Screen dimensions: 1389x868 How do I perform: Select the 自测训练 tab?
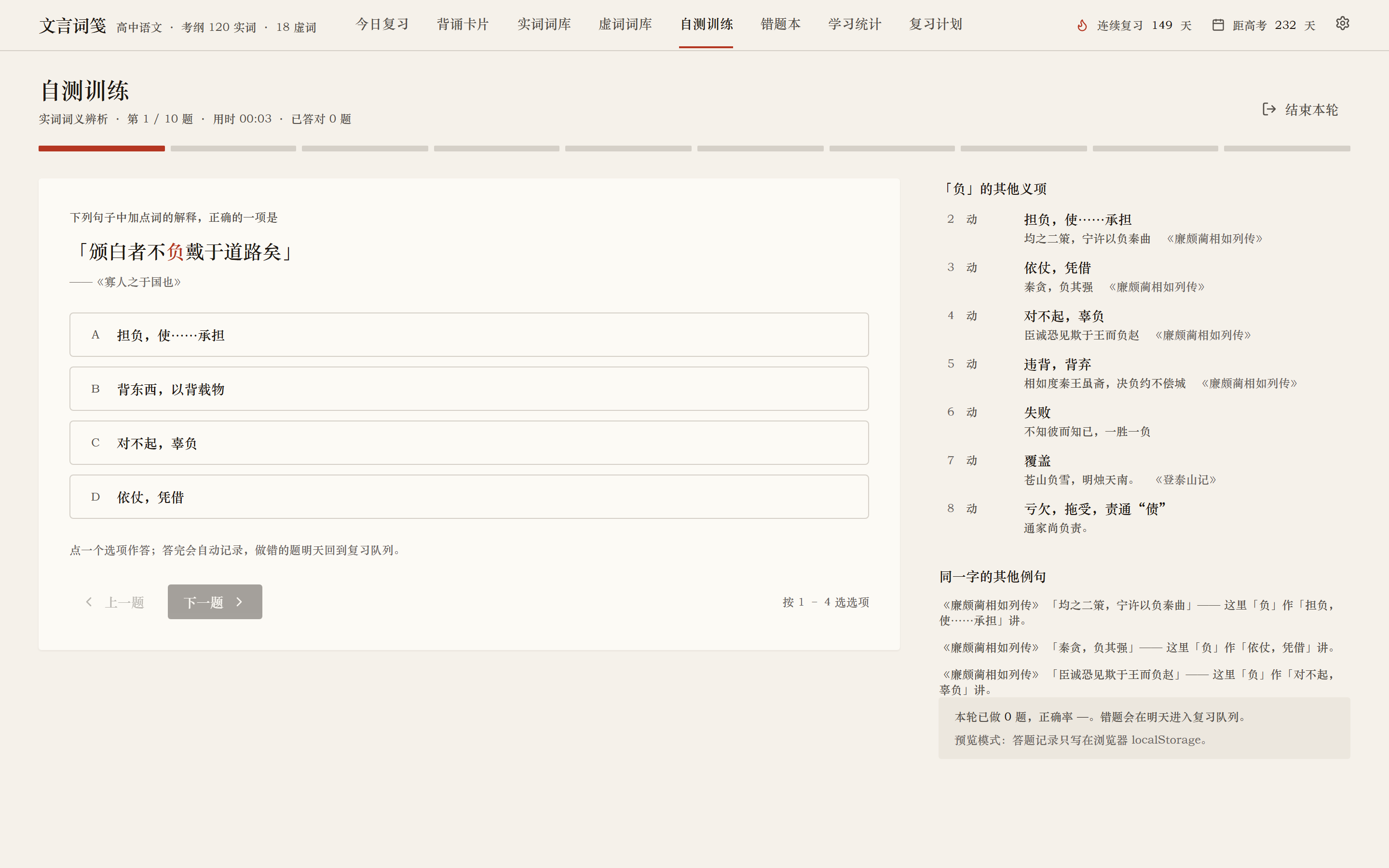pyautogui.click(x=706, y=24)
